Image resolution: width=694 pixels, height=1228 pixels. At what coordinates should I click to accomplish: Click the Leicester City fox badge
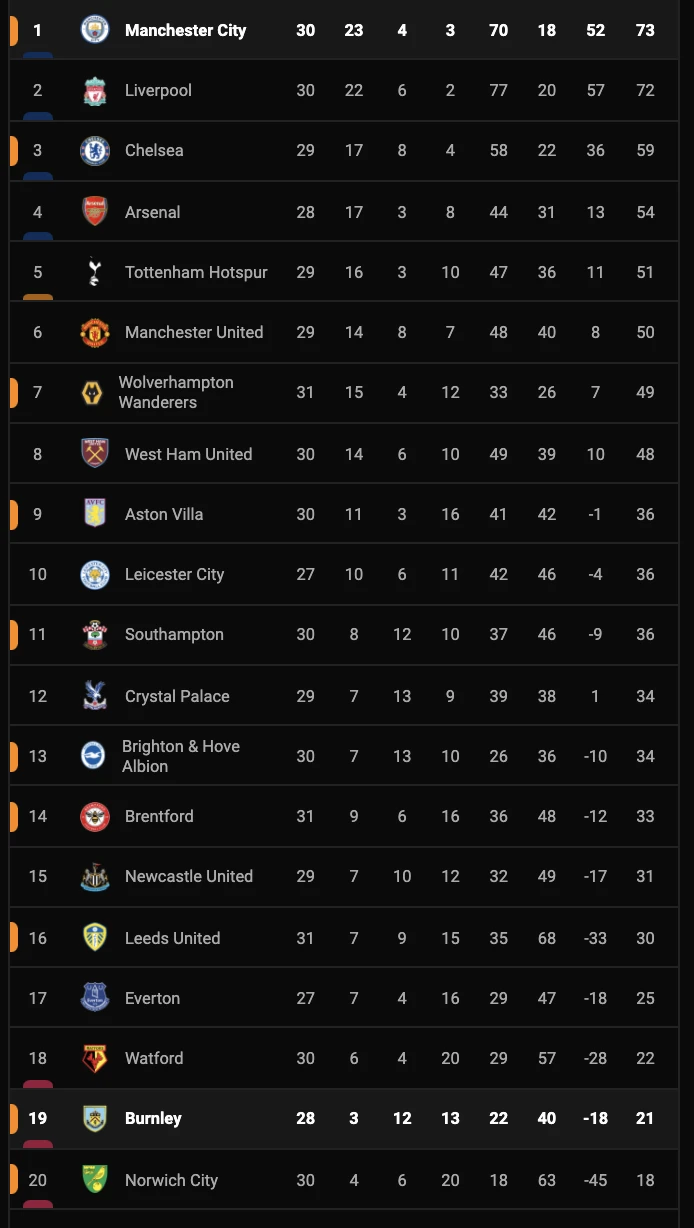pos(95,574)
